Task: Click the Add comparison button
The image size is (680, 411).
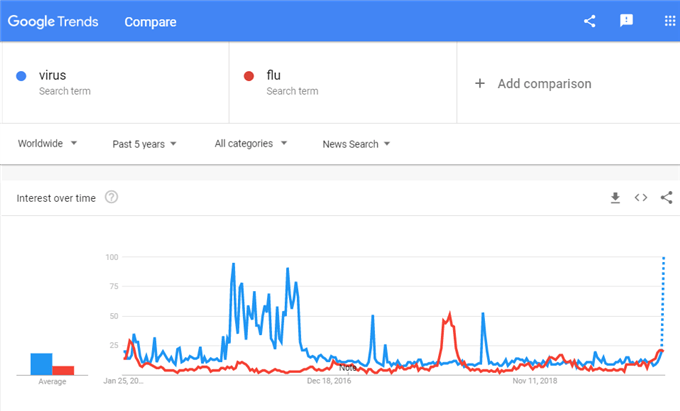Action: click(x=533, y=83)
